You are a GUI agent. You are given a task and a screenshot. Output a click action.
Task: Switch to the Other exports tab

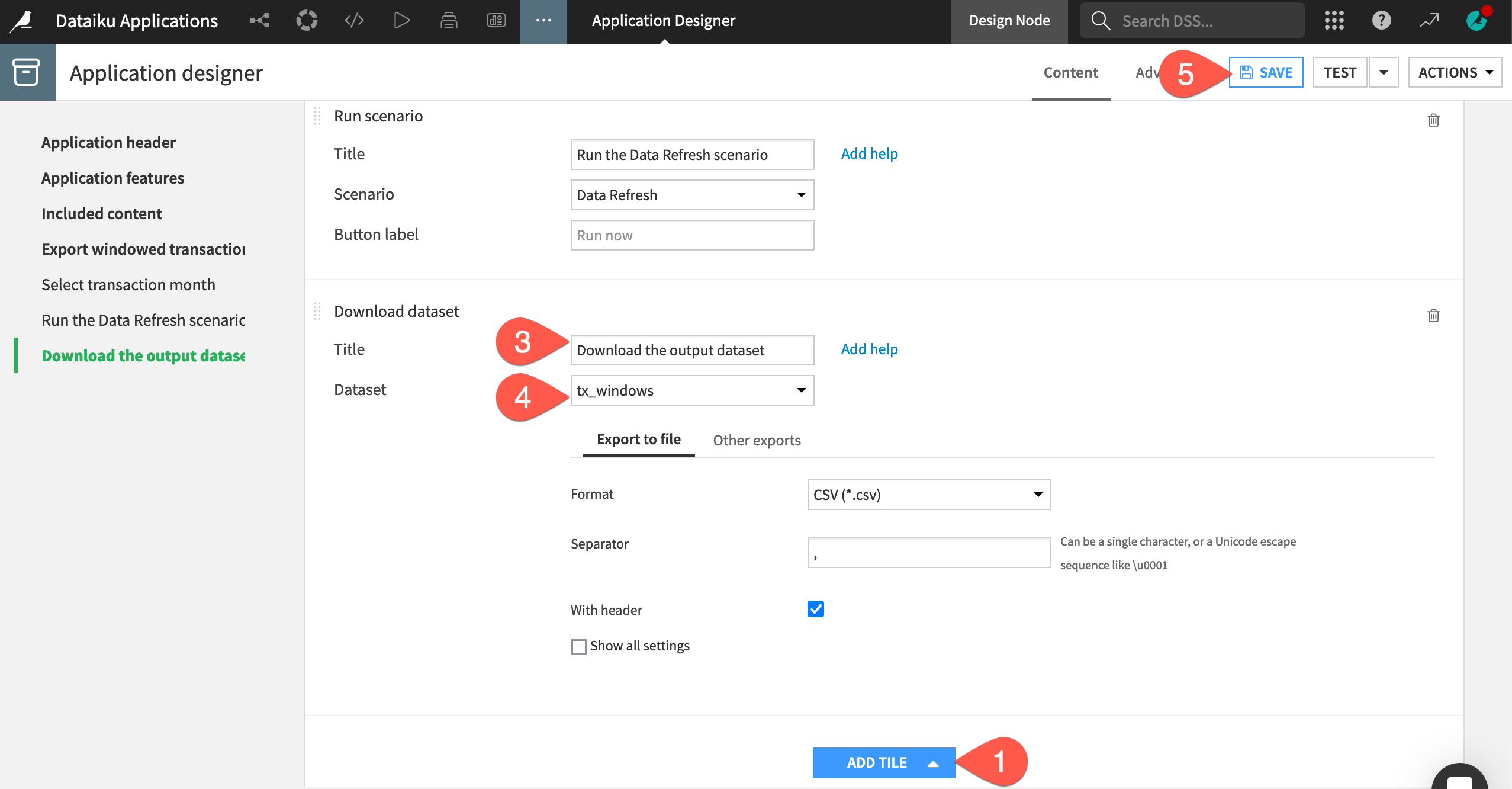[756, 440]
